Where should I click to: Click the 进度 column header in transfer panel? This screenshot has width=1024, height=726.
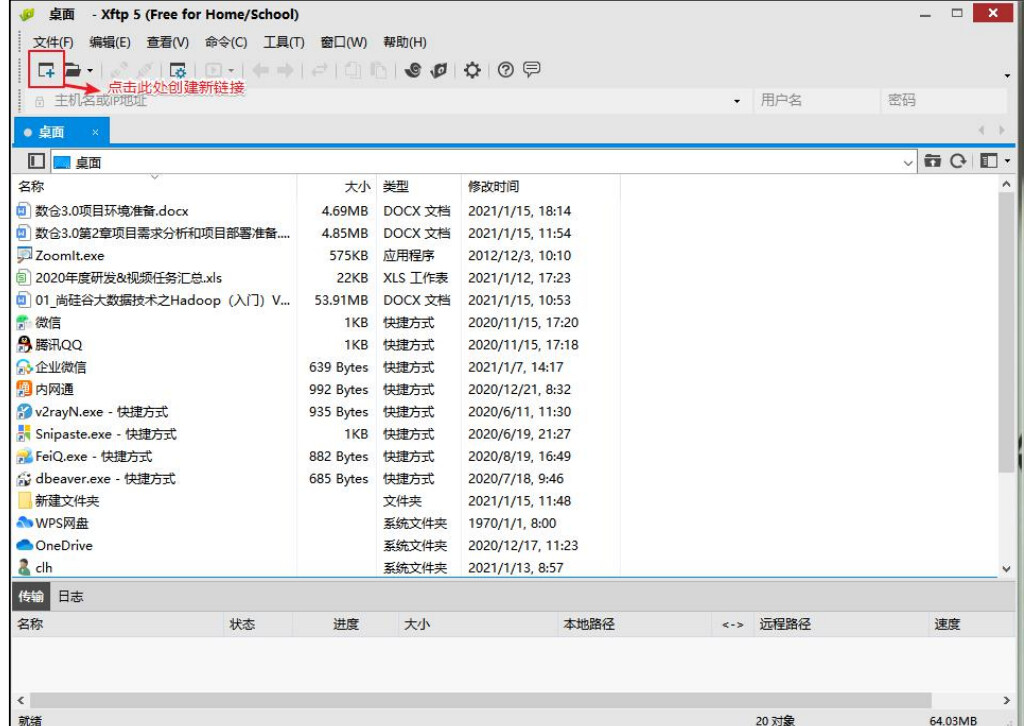tap(345, 624)
